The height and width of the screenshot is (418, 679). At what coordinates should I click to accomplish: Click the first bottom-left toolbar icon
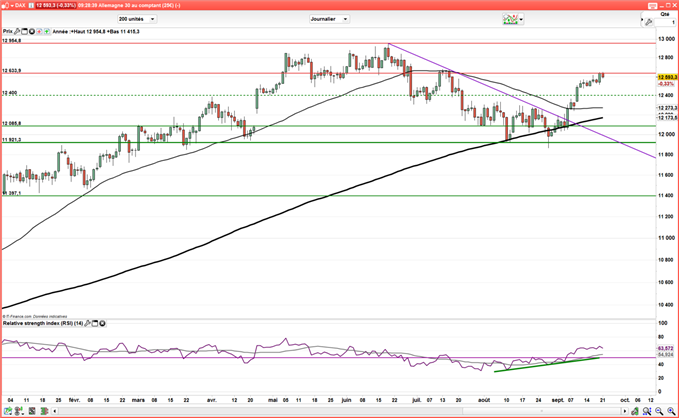8,411
